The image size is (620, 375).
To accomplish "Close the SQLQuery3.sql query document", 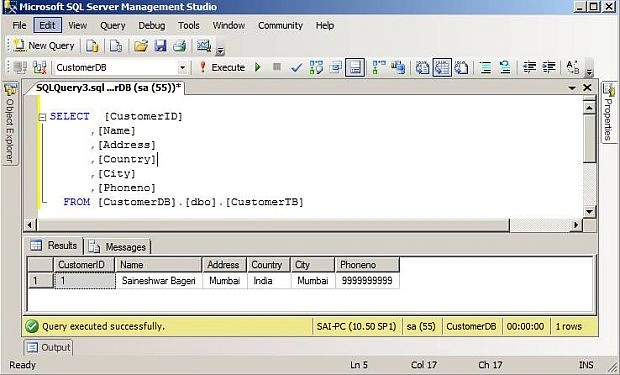I will (587, 87).
